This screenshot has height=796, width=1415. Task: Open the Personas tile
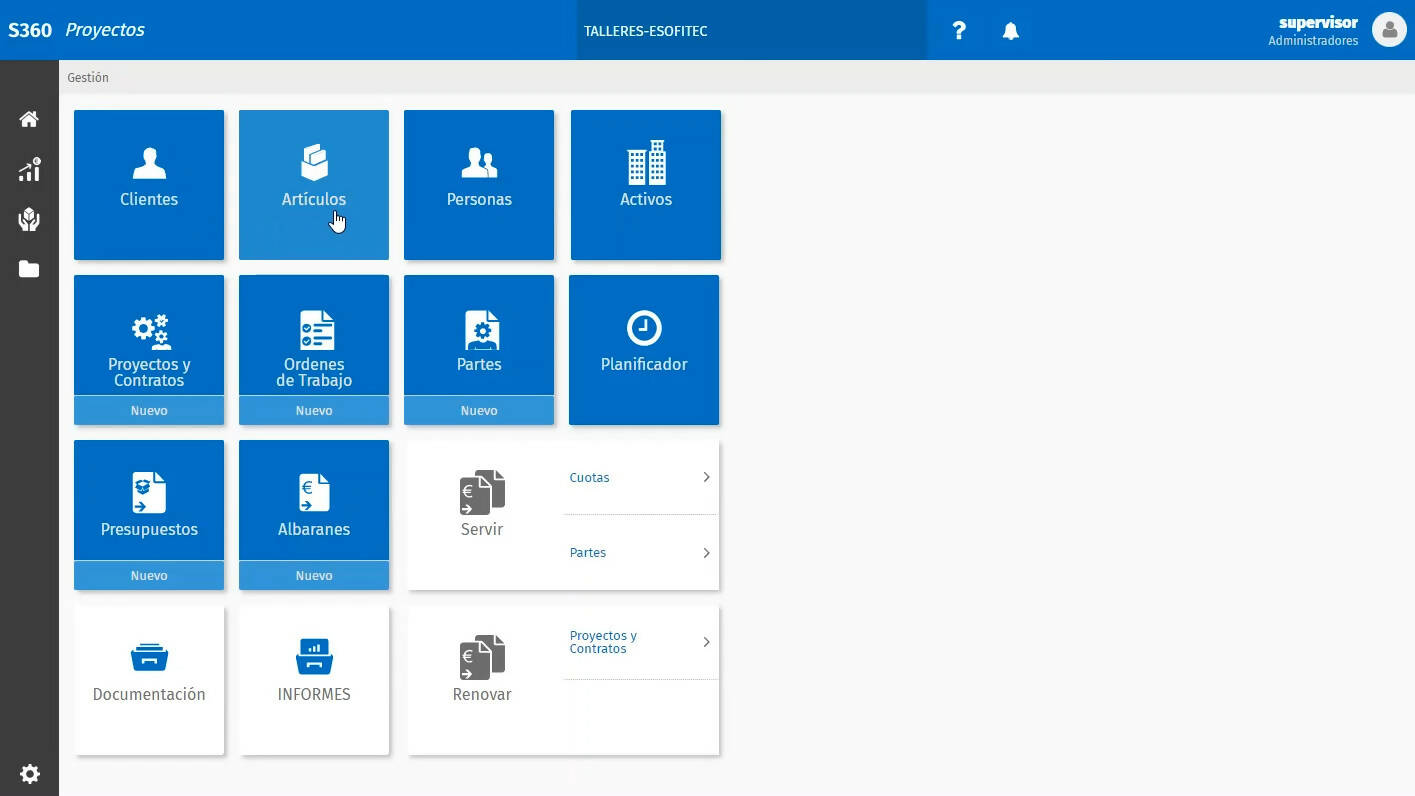click(x=479, y=184)
